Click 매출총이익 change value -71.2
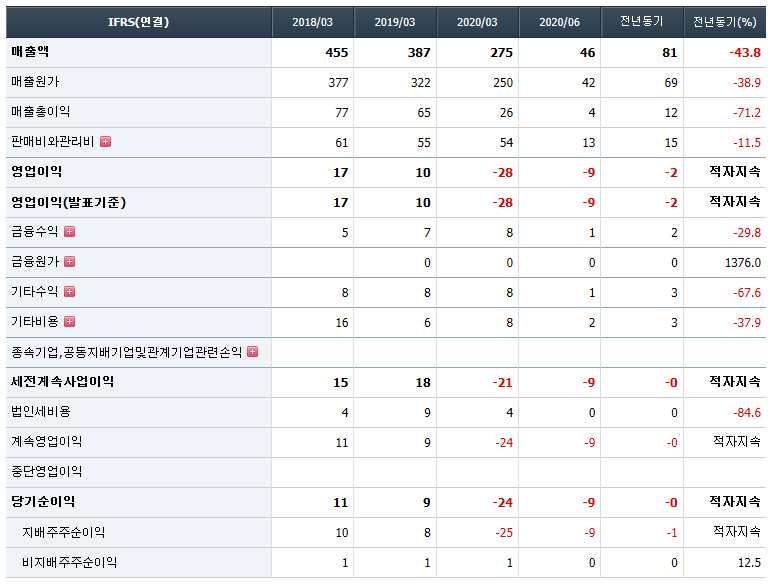Image resolution: width=774 pixels, height=585 pixels. [747, 113]
